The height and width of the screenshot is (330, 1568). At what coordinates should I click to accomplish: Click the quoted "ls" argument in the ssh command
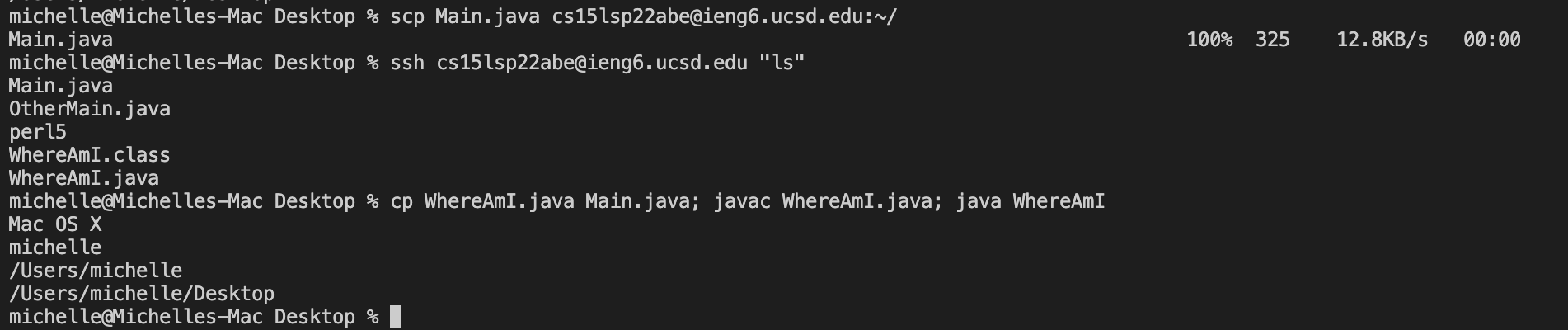782,63
